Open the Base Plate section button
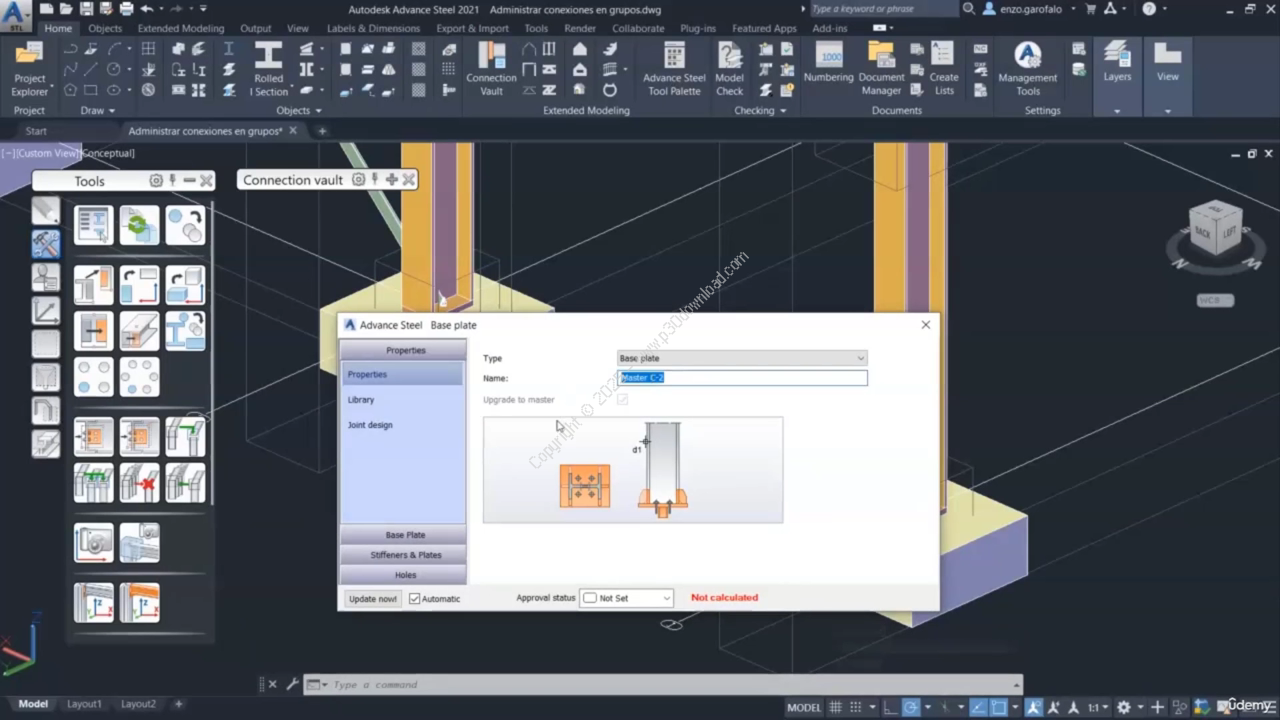Image resolution: width=1280 pixels, height=720 pixels. tap(404, 535)
